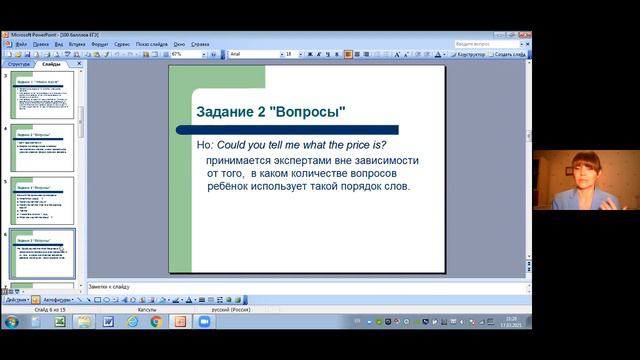Open the Справка menu
The height and width of the screenshot is (360, 640).
[200, 44]
